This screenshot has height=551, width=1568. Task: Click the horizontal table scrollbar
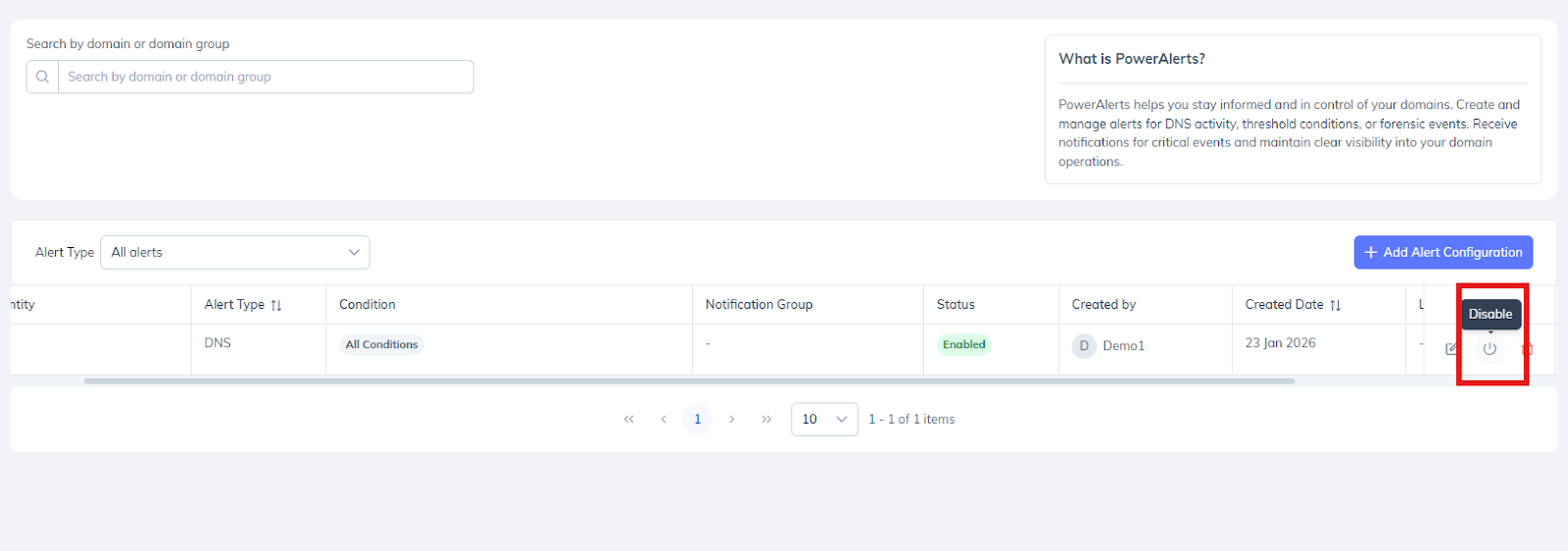coord(689,380)
